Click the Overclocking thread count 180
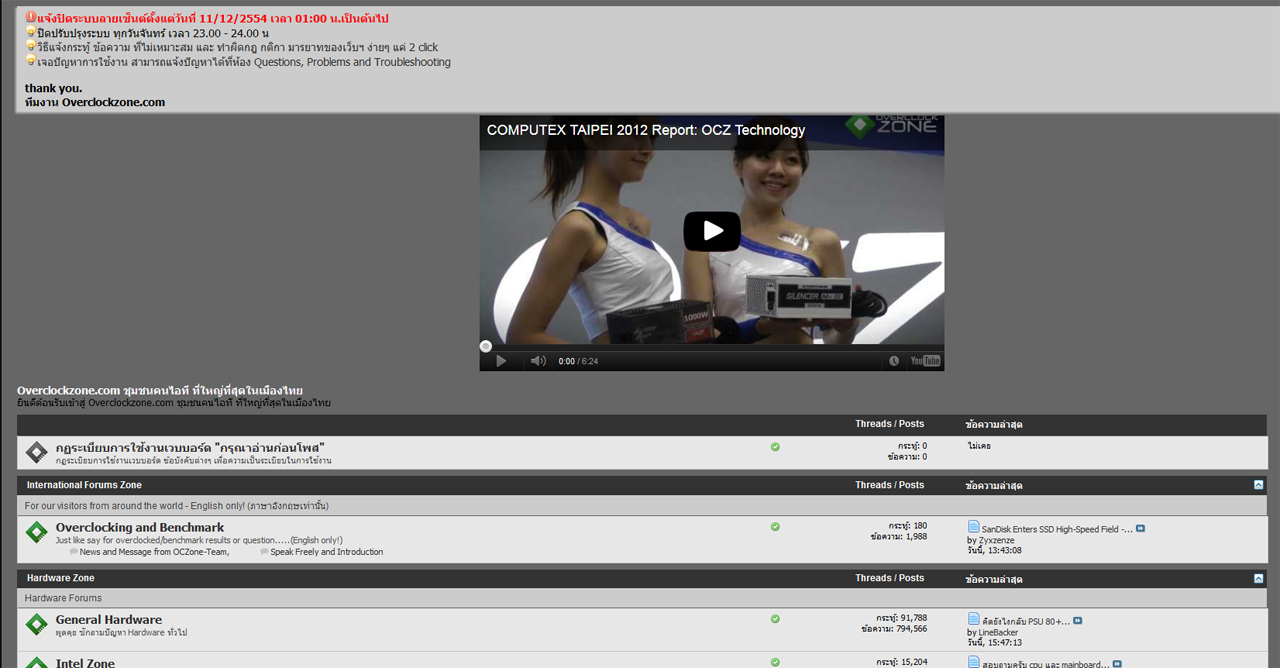The width and height of the screenshot is (1280, 668). (920, 525)
